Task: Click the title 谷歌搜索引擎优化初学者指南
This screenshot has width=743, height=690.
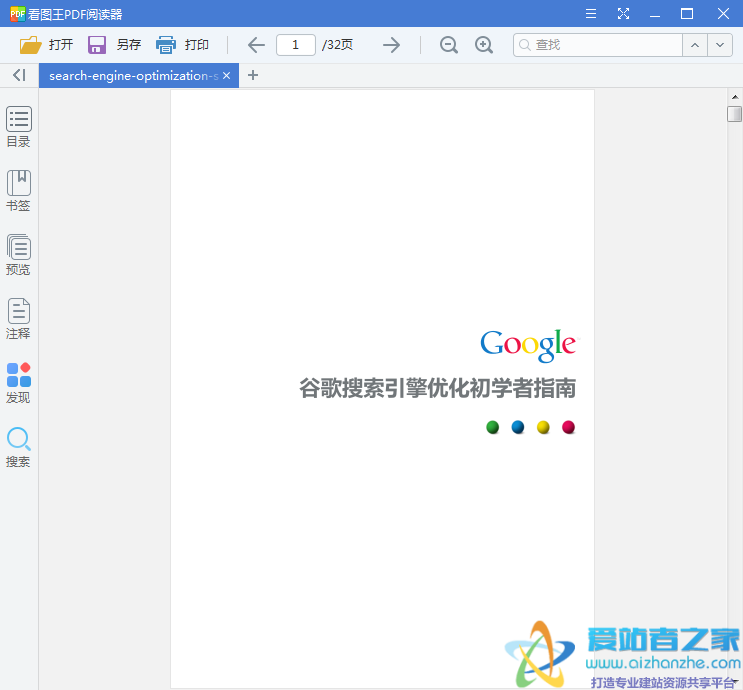Action: click(x=437, y=388)
